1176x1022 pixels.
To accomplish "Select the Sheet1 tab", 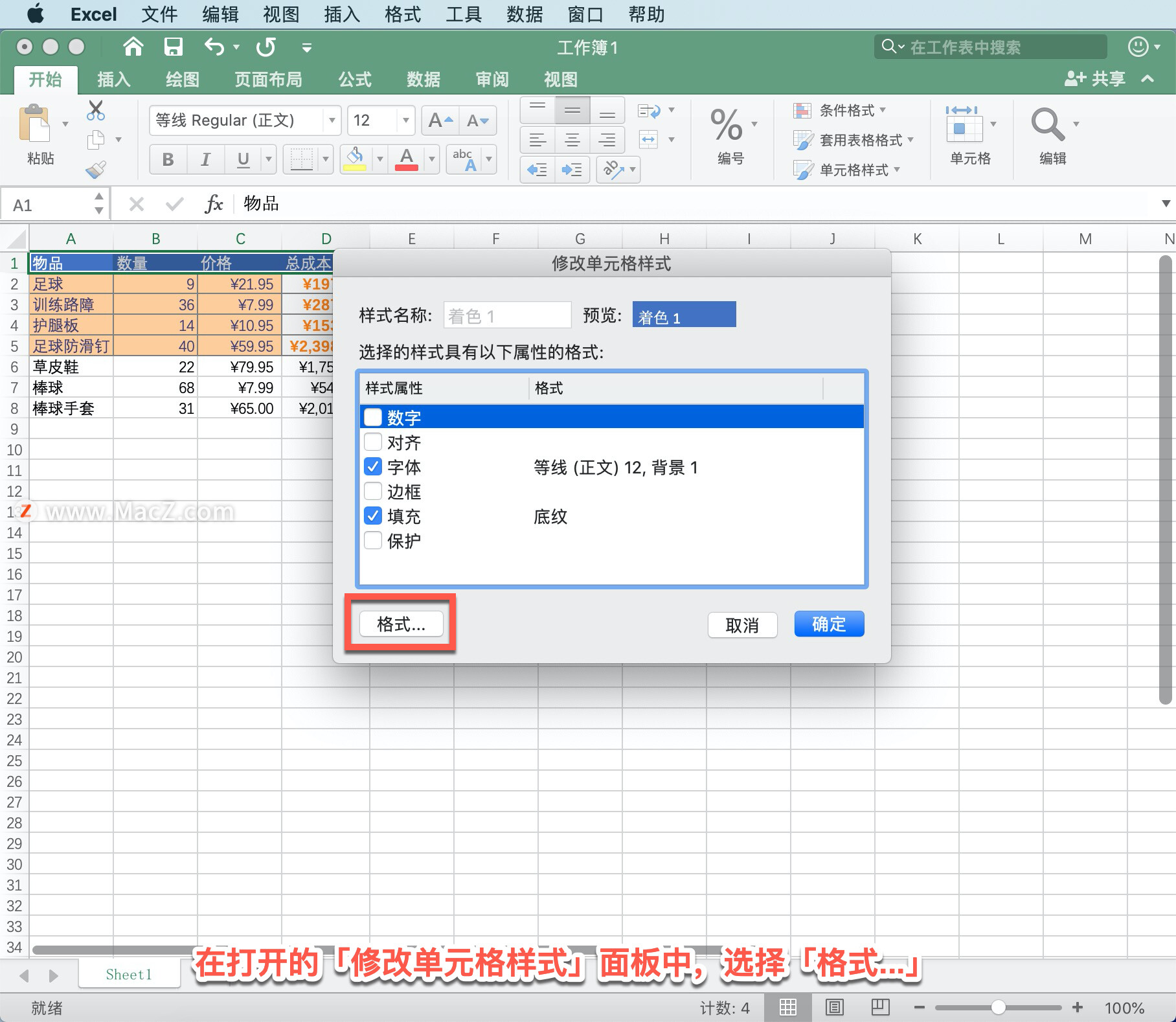I will 129,974.
